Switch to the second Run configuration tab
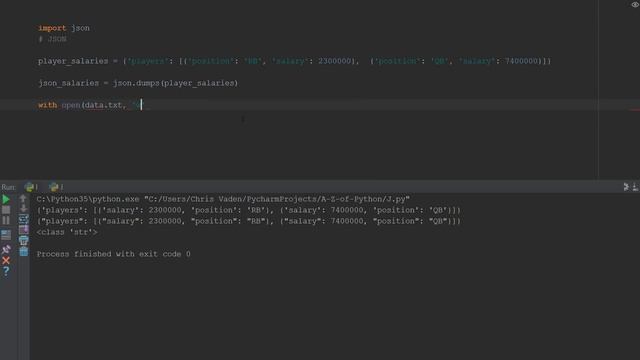Screen dimensions: 640x360 pos(56,187)
